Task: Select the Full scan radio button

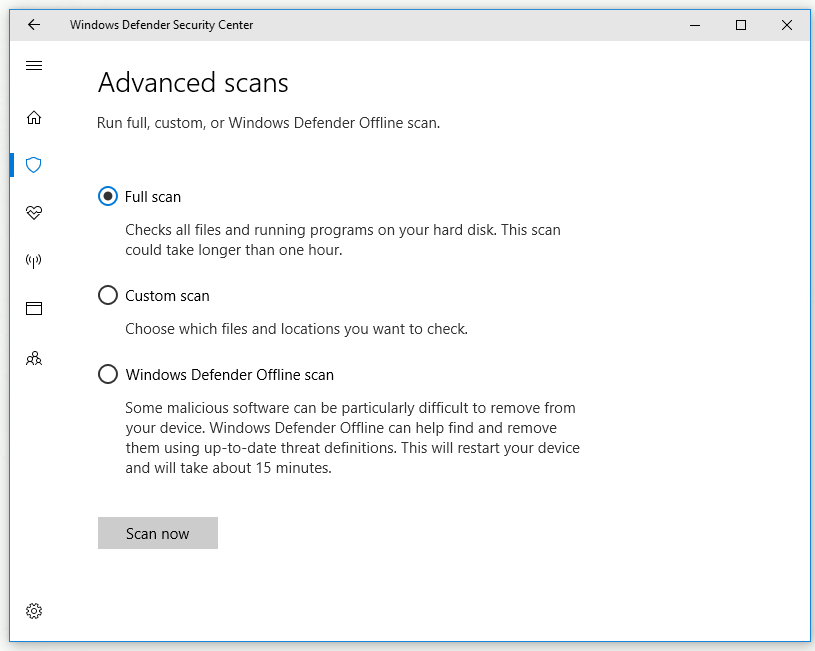Action: click(x=108, y=197)
